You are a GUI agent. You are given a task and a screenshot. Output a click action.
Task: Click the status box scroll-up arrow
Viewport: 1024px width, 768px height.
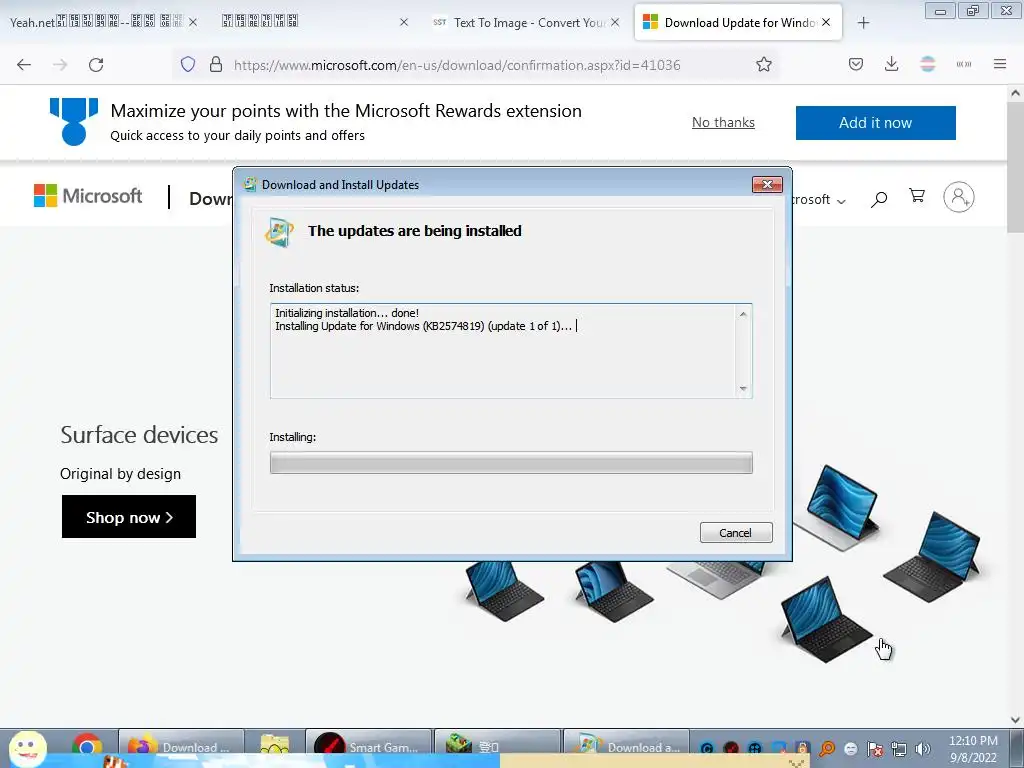743,314
